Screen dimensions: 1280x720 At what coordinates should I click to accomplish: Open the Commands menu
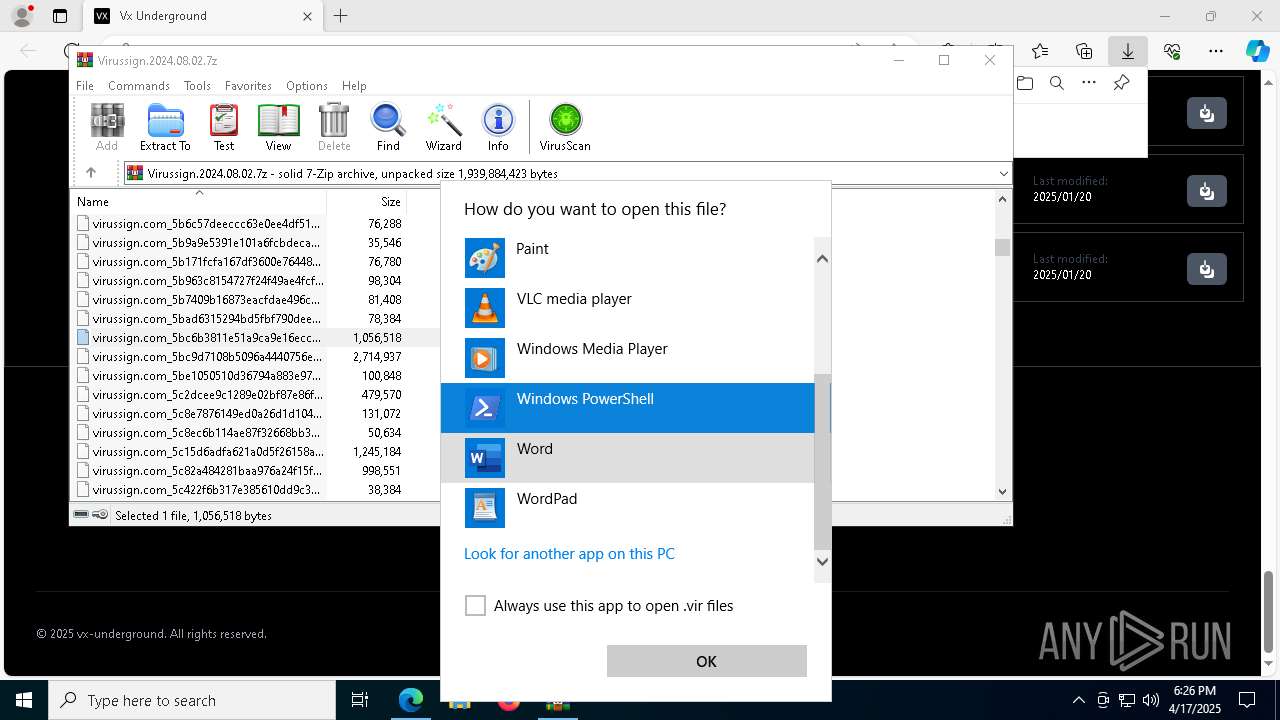point(139,86)
